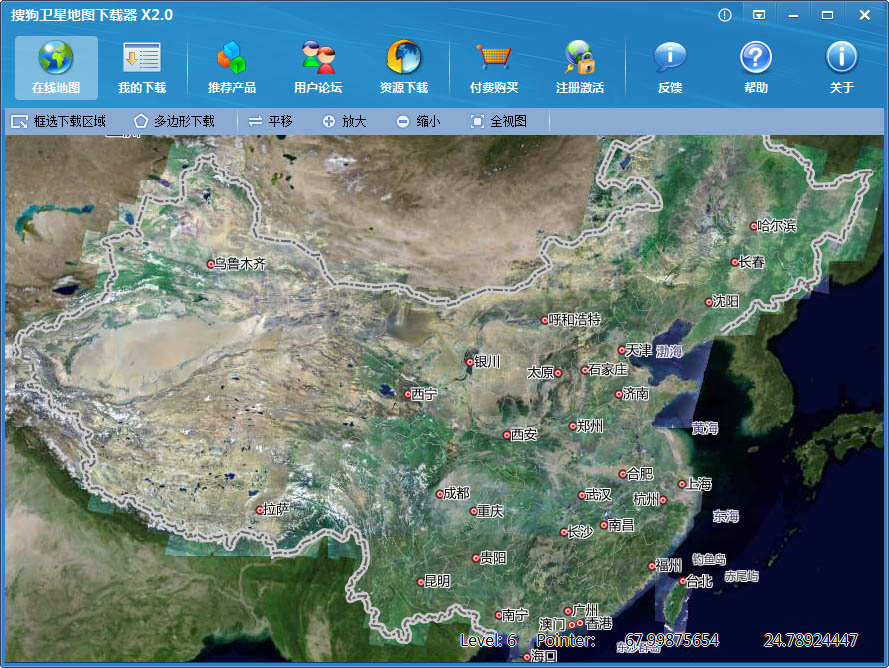Click the 南昌 city label
The image size is (889, 668).
click(x=621, y=525)
